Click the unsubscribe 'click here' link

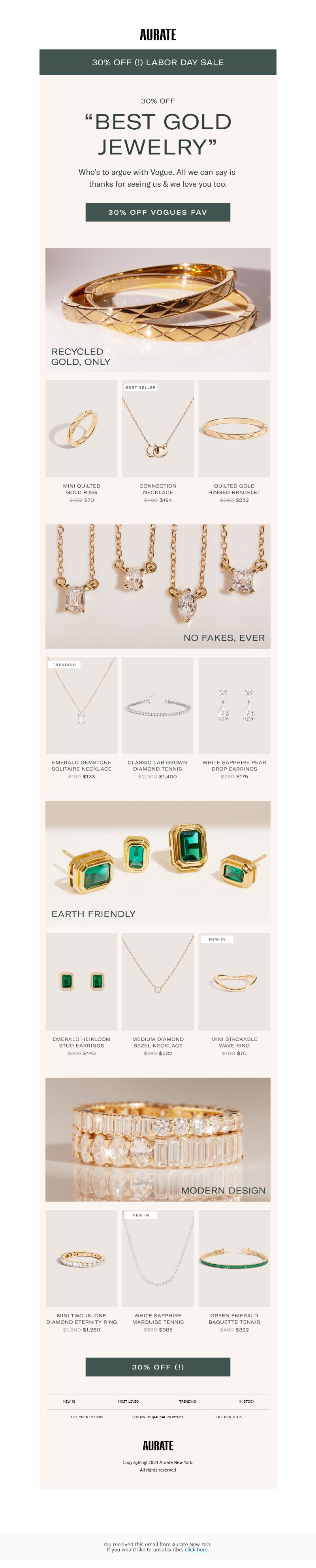[196, 1550]
